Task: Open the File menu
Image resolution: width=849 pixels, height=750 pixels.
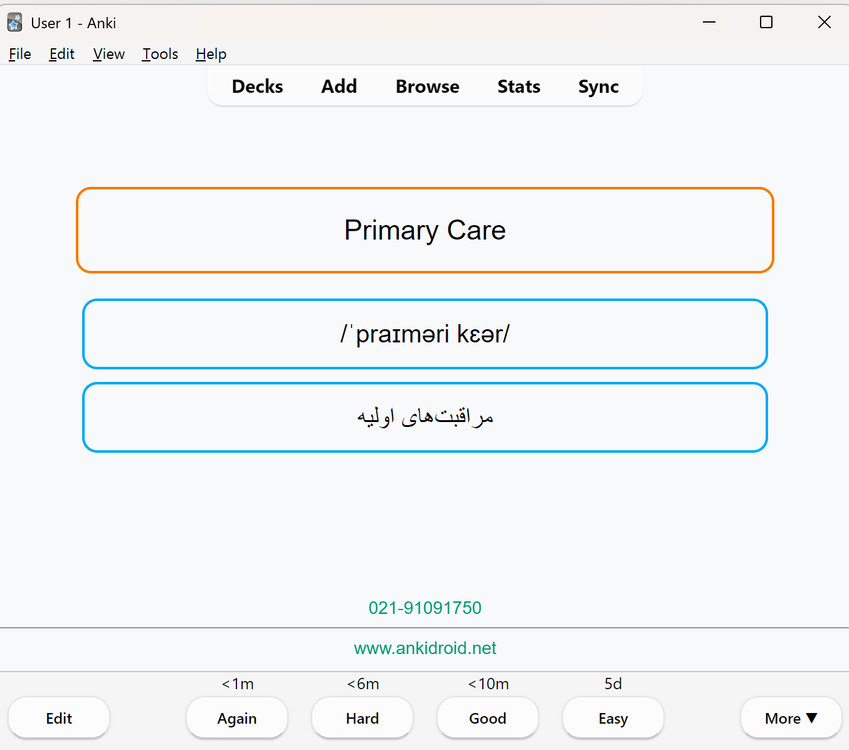Action: pyautogui.click(x=20, y=54)
